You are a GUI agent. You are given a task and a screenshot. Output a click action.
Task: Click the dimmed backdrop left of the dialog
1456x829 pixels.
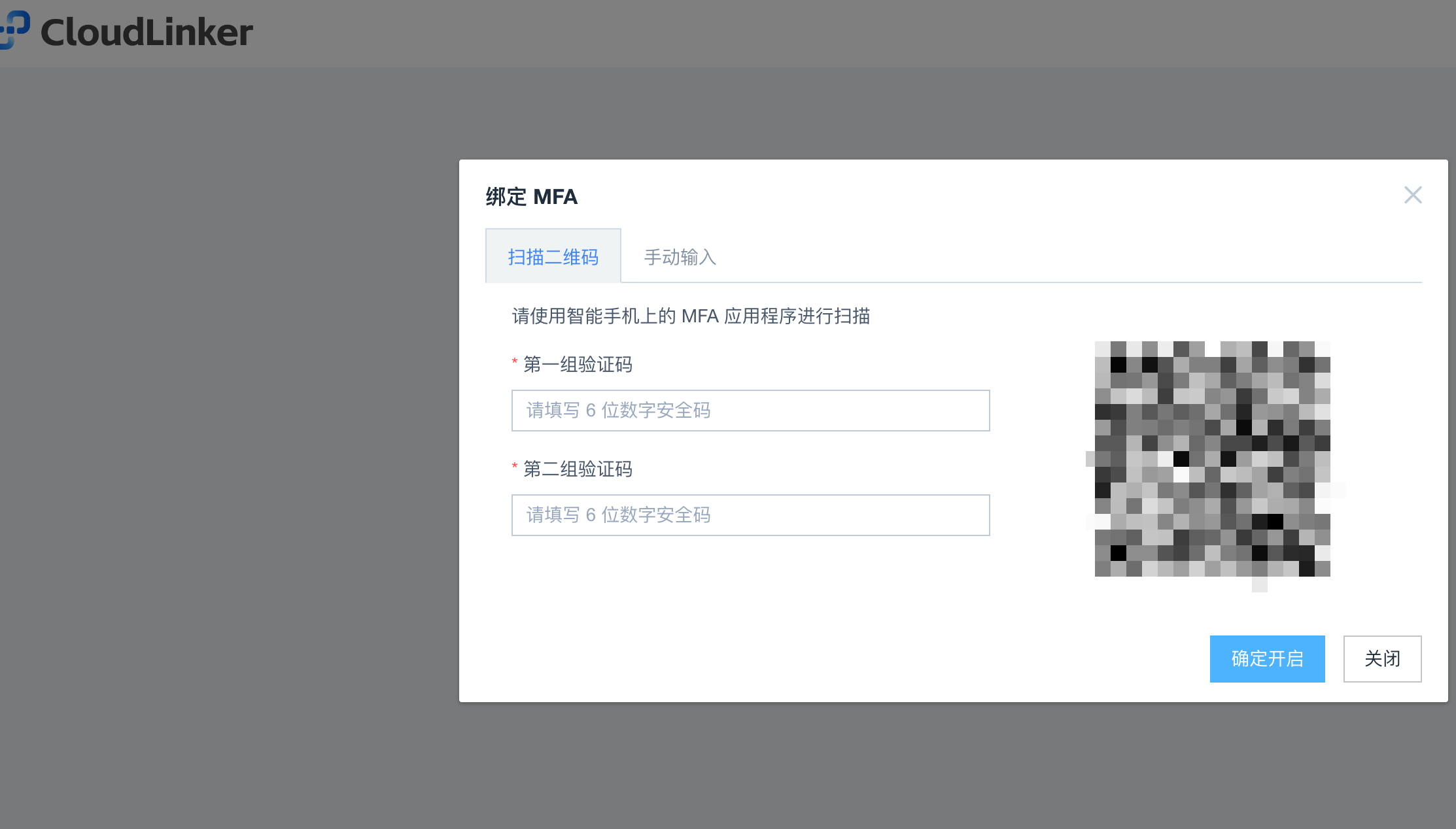pos(229,425)
